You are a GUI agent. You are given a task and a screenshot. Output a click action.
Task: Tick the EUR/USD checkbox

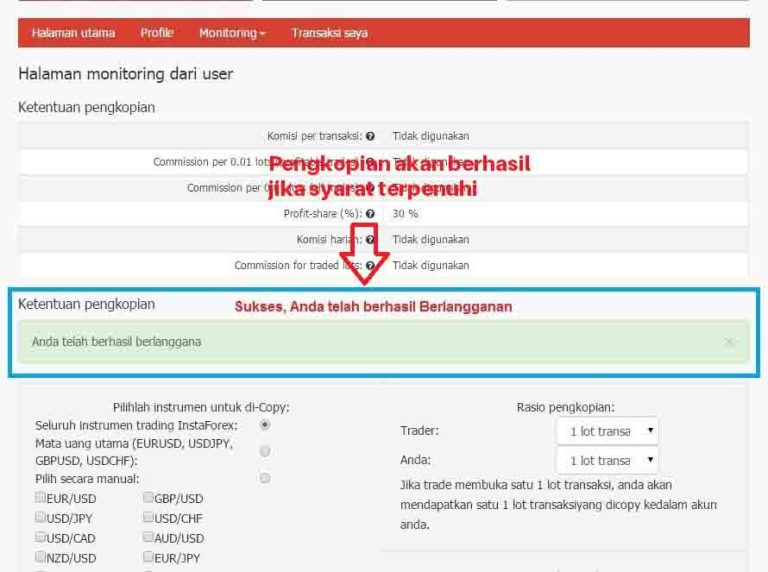(40, 497)
